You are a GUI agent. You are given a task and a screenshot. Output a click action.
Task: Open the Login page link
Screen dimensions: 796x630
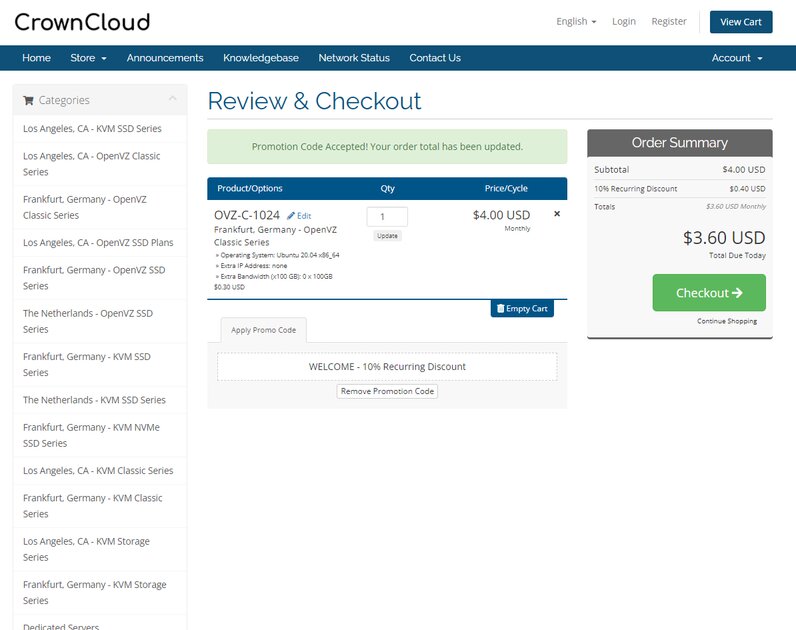(x=623, y=21)
